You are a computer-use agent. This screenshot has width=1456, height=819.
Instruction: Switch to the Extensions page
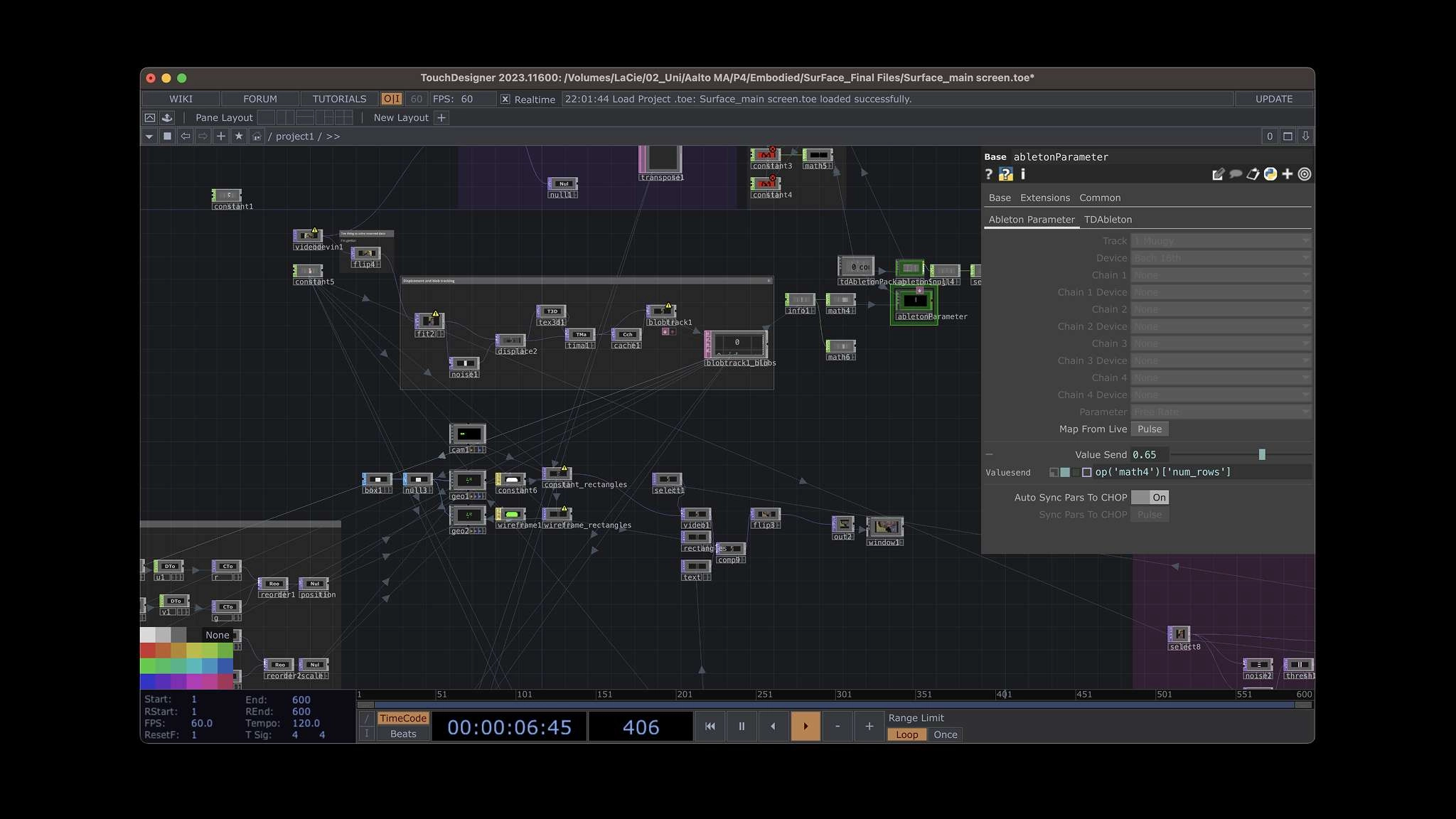coord(1044,198)
